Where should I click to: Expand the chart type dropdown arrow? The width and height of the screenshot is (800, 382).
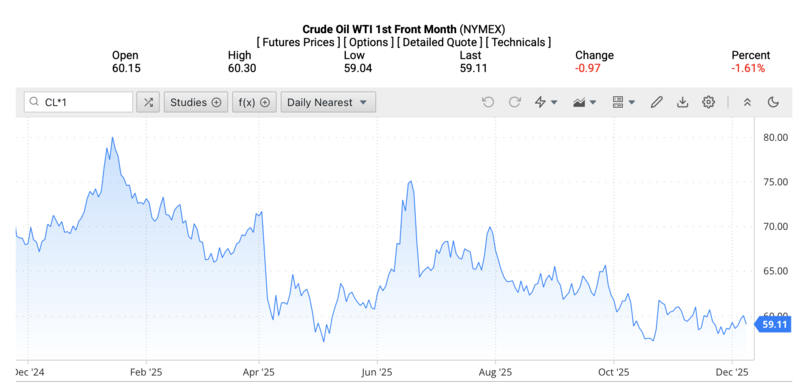point(593,103)
